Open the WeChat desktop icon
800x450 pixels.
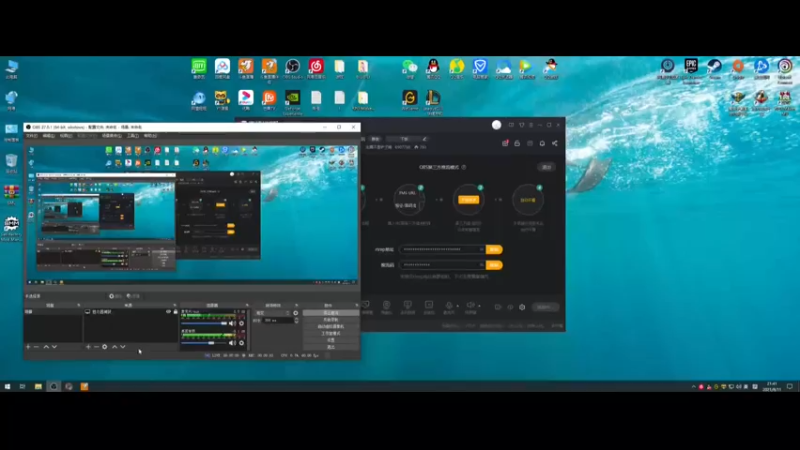click(410, 68)
